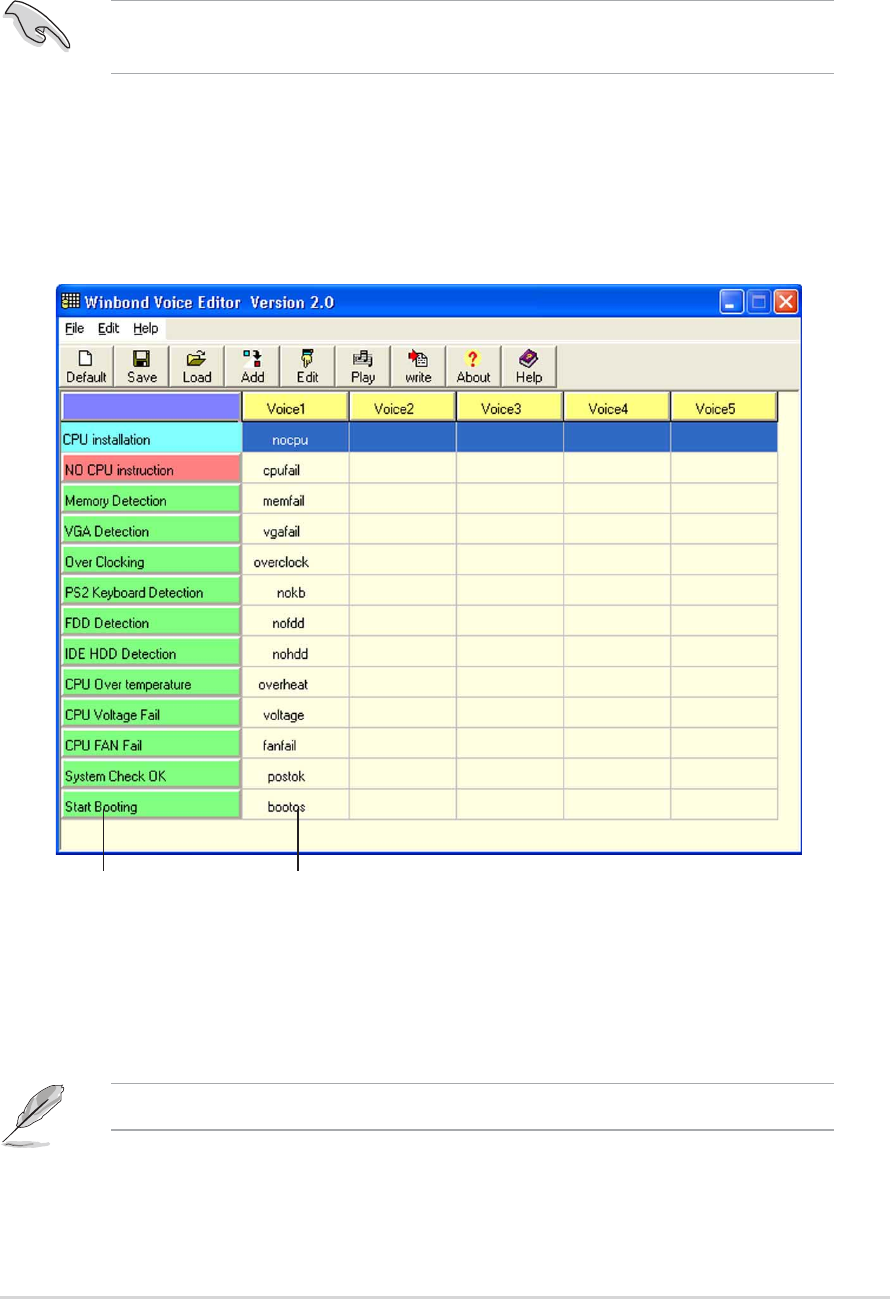Click the Save floppy disk icon
Viewport: 890px width, 1299px height.
coord(141,366)
